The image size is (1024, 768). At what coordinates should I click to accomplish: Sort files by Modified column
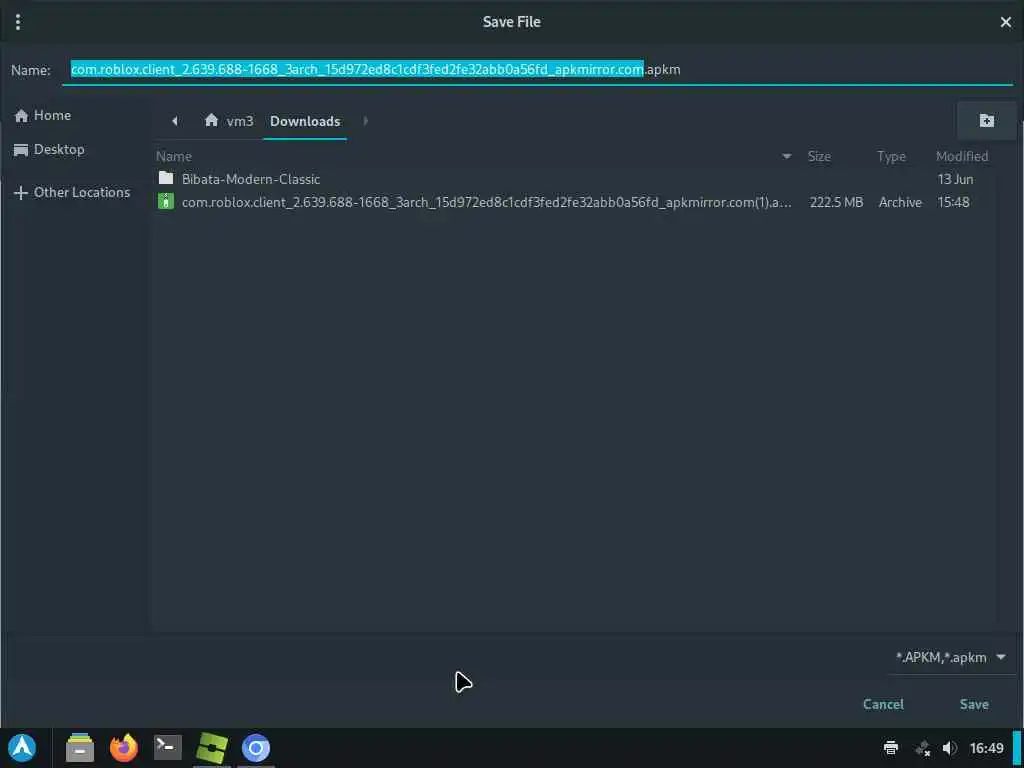(x=961, y=156)
